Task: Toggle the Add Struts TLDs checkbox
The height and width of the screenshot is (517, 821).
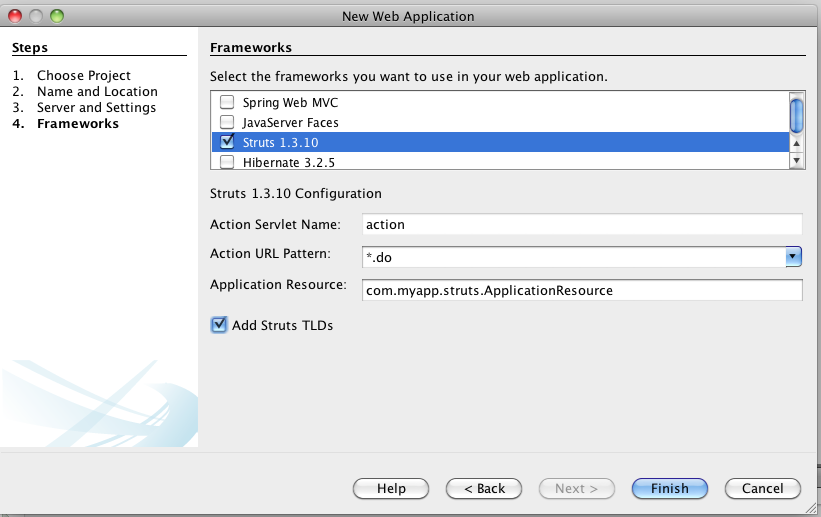Action: [x=218, y=325]
